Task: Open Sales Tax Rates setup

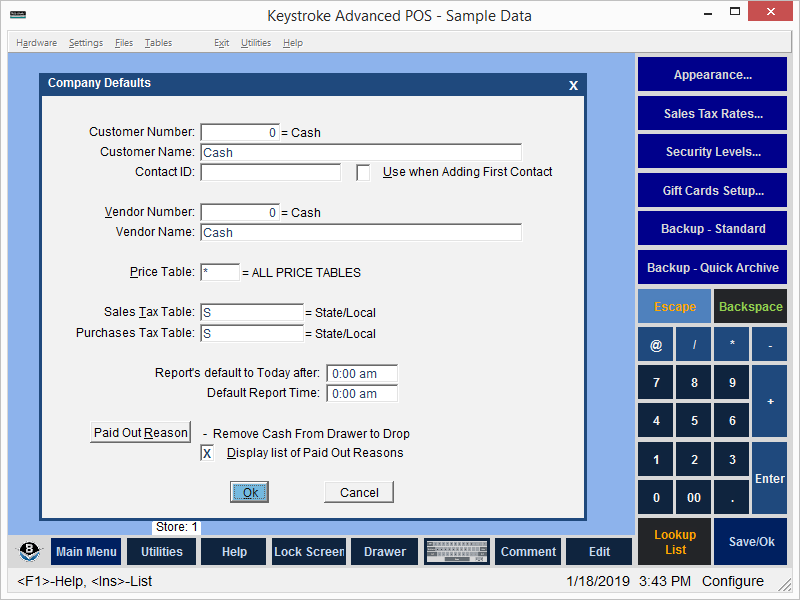Action: click(712, 114)
